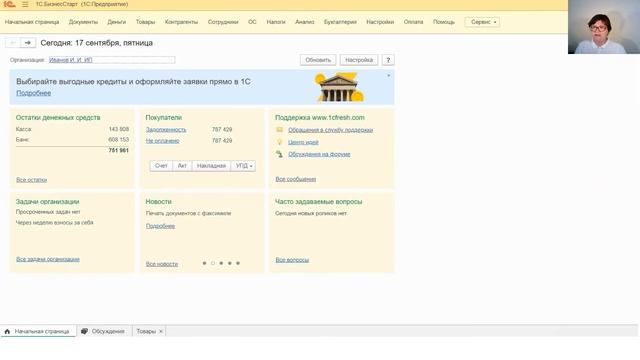Screen dimensions: 640x360
Task: Open the Оплата menu
Action: coord(413,22)
